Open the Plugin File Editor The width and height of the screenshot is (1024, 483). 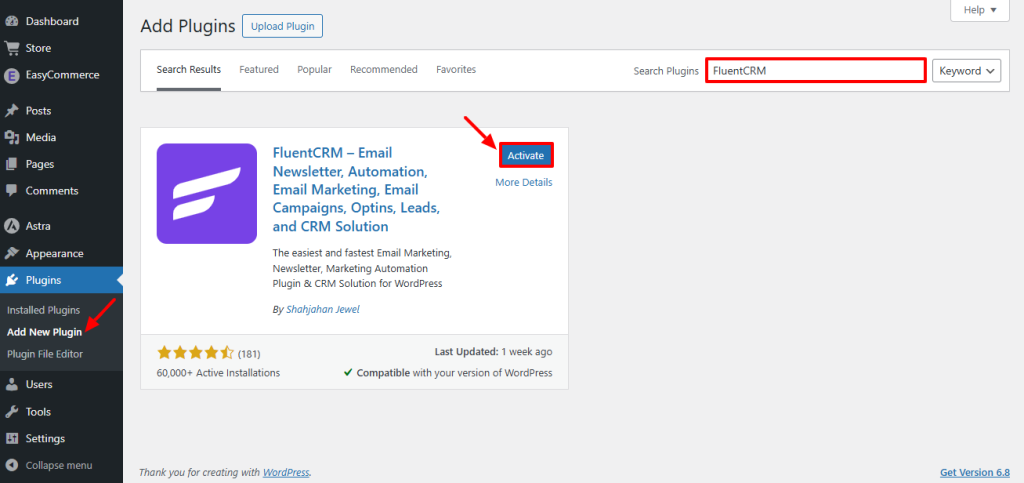[x=45, y=354]
